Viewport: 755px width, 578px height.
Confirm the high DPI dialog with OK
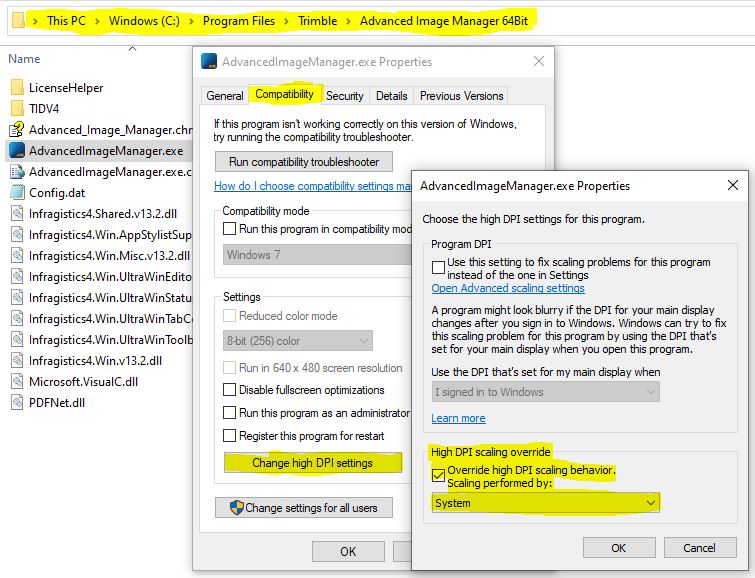619,548
